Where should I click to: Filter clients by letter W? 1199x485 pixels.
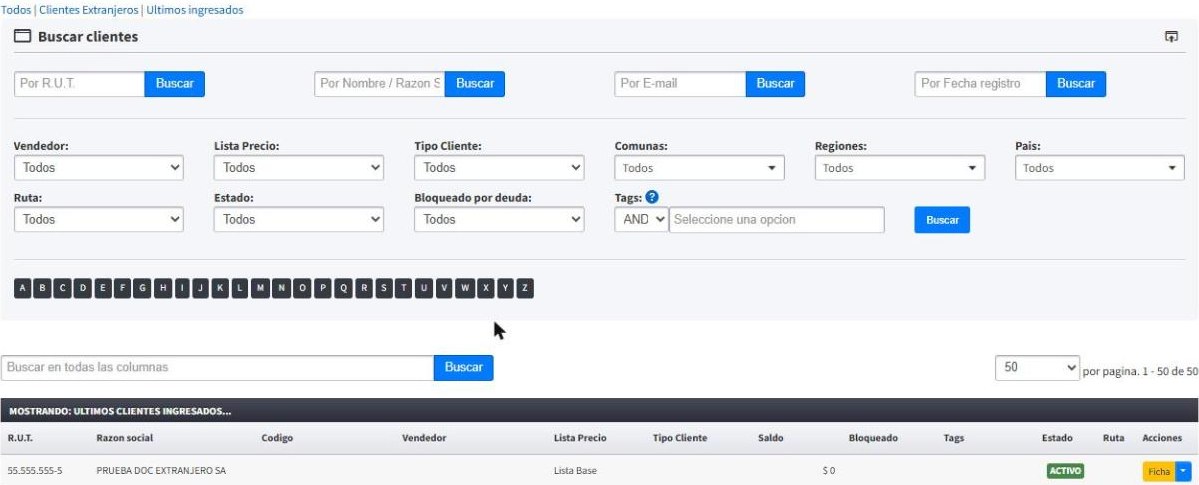(x=465, y=288)
